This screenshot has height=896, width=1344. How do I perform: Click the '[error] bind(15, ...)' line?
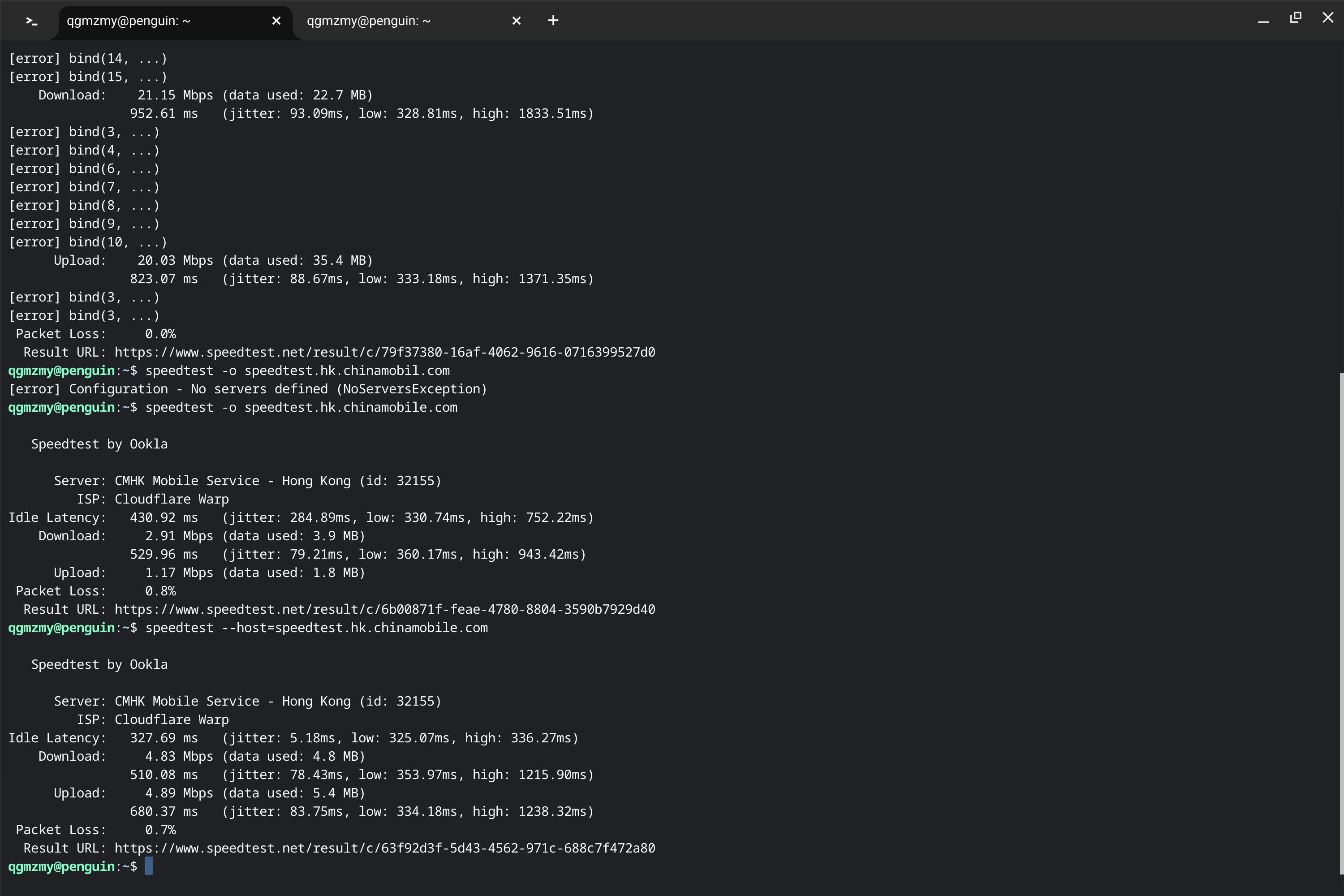pyautogui.click(x=87, y=77)
